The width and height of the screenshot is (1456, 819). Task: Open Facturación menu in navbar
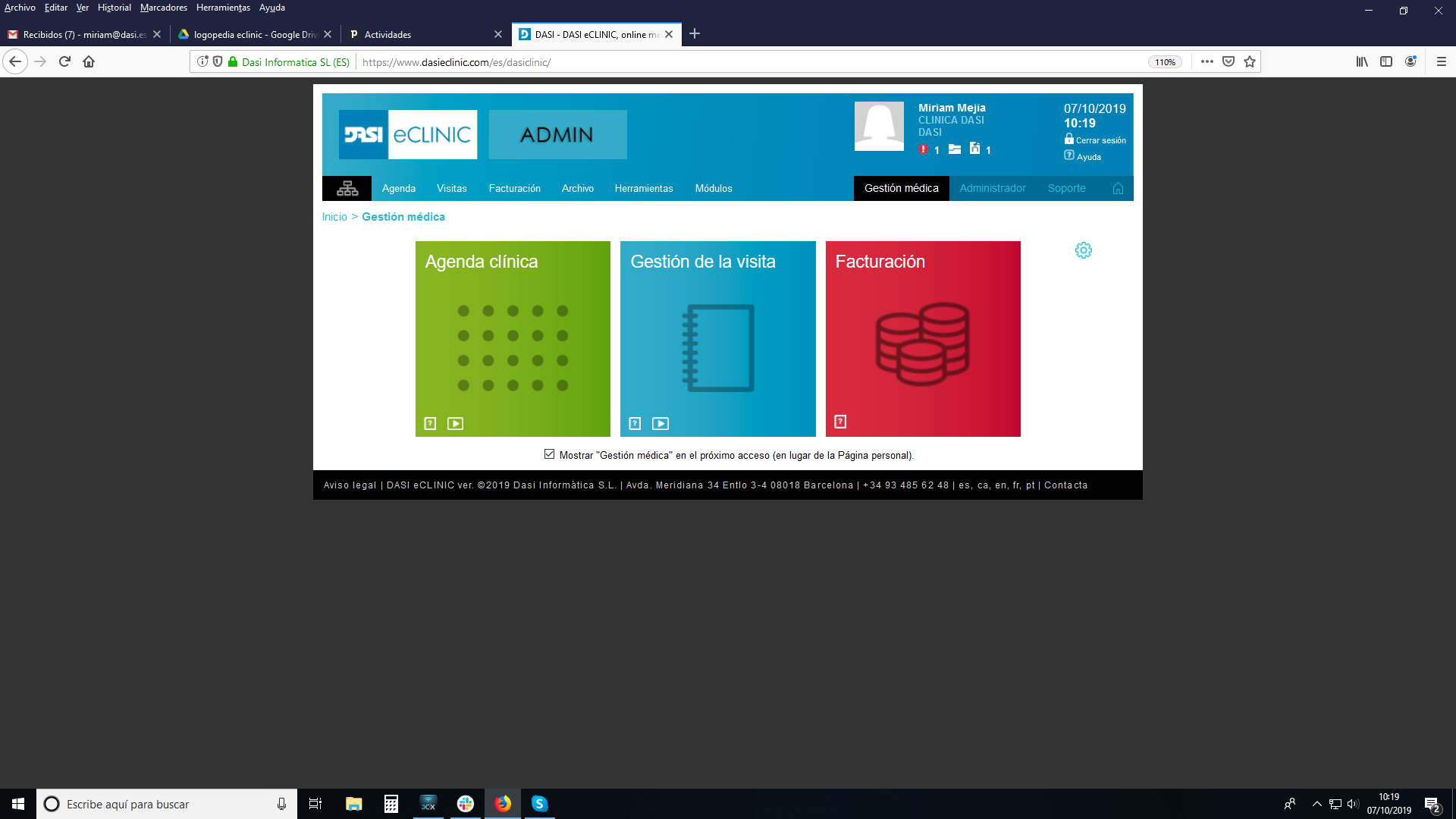pos(515,188)
